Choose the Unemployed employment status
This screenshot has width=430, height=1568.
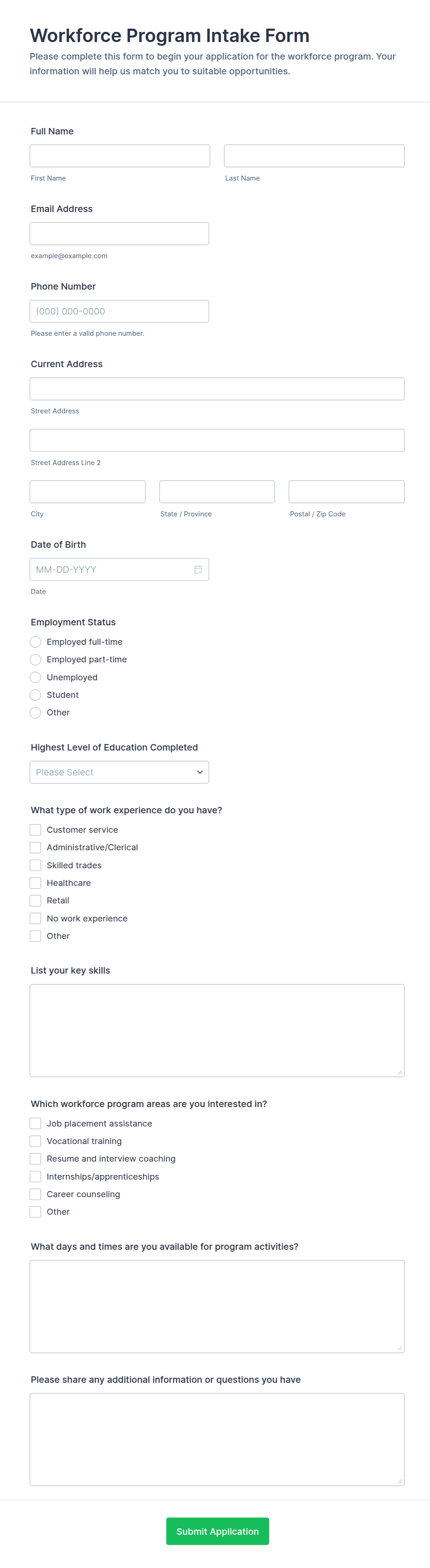tap(35, 677)
